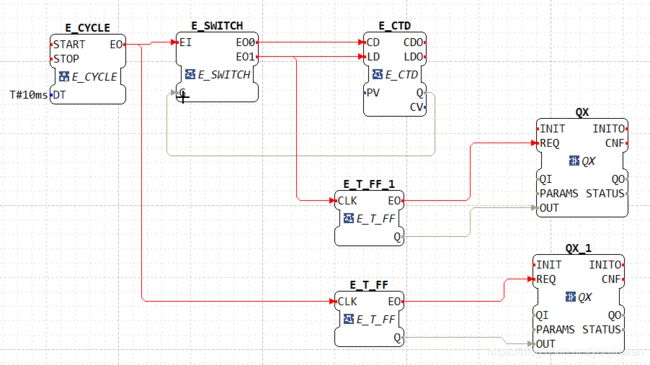Click the START input of E_CYCLE

69,44
